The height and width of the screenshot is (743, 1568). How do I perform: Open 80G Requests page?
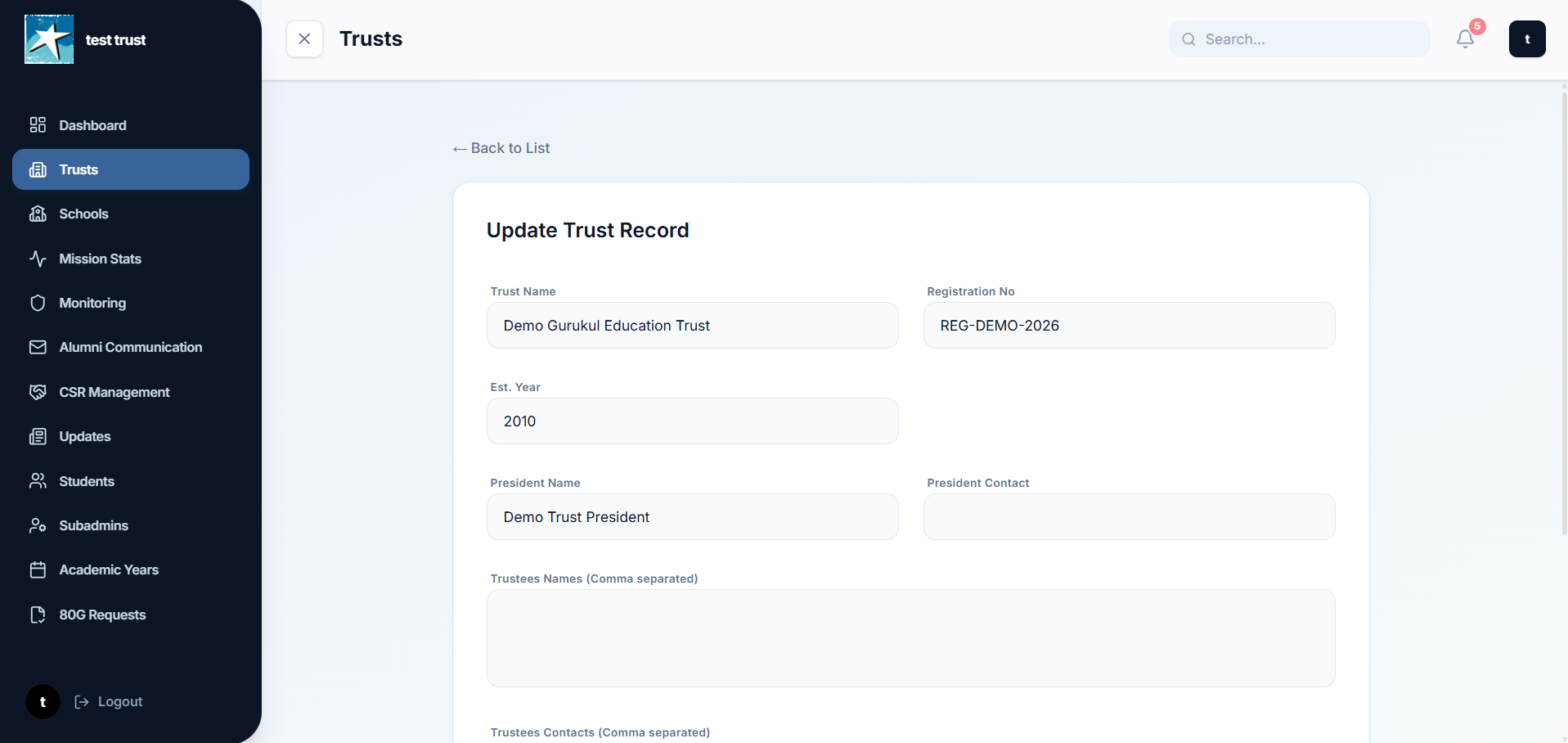(x=131, y=615)
